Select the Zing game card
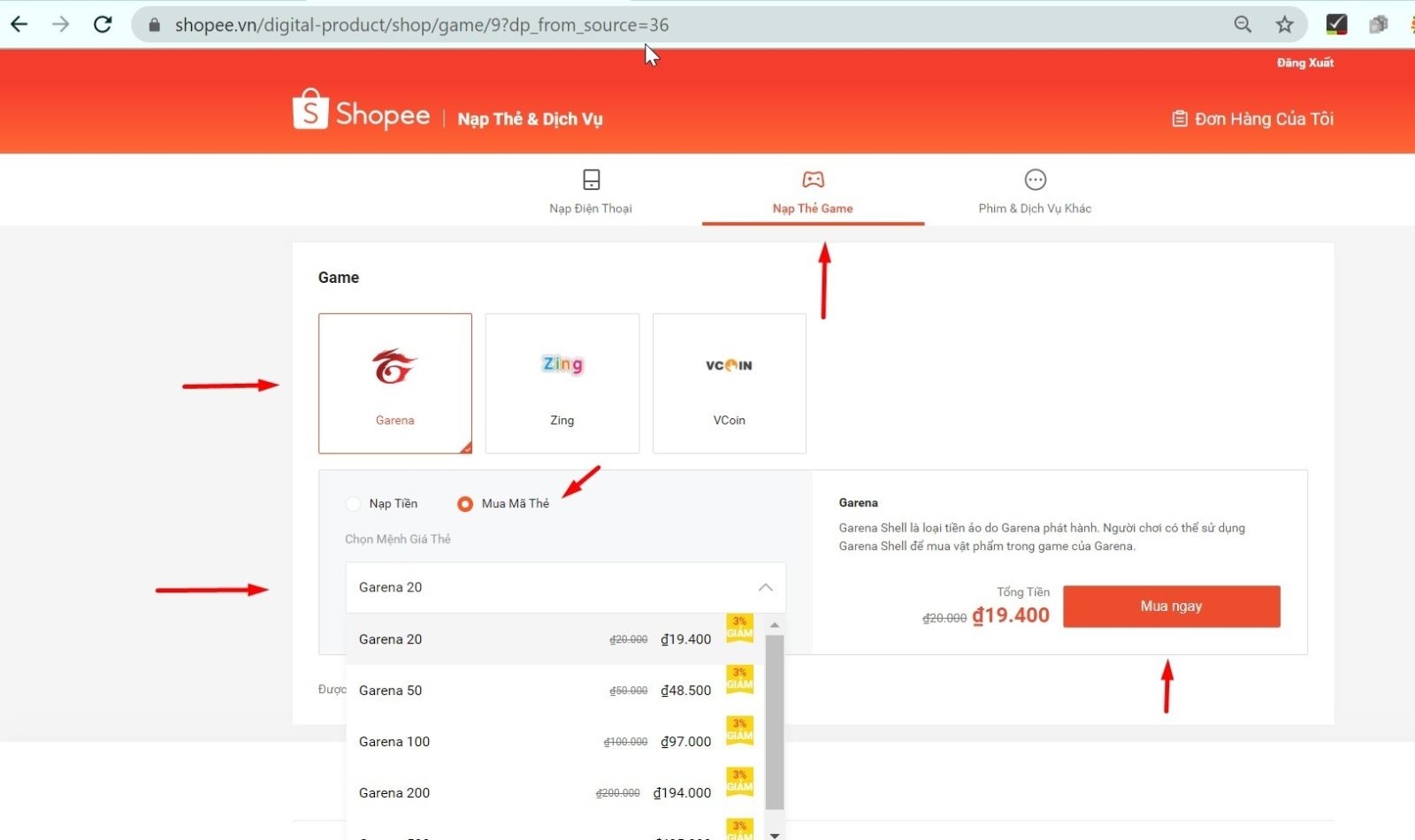The height and width of the screenshot is (840, 1415). point(562,383)
